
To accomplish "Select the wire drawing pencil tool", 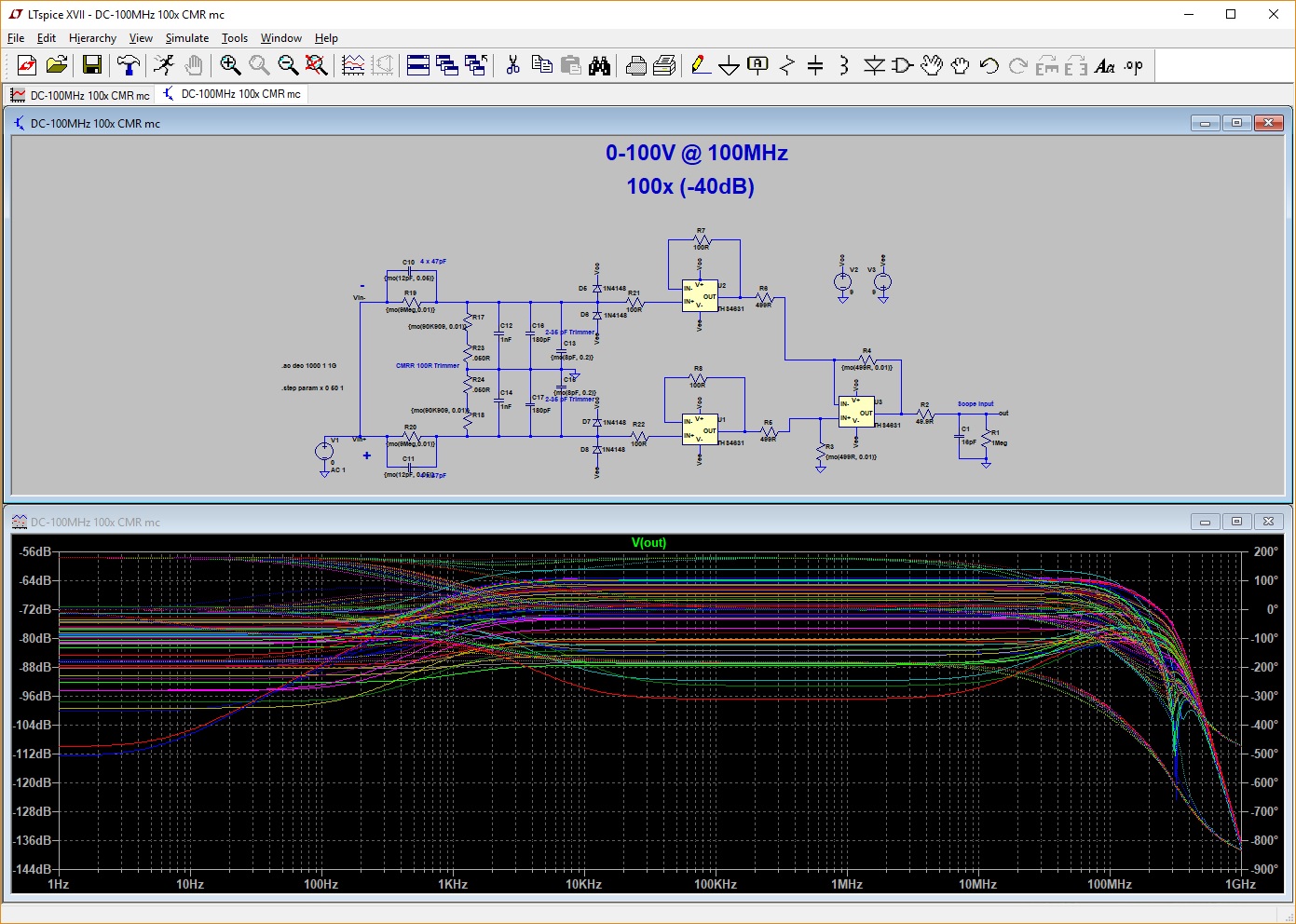I will pos(699,65).
